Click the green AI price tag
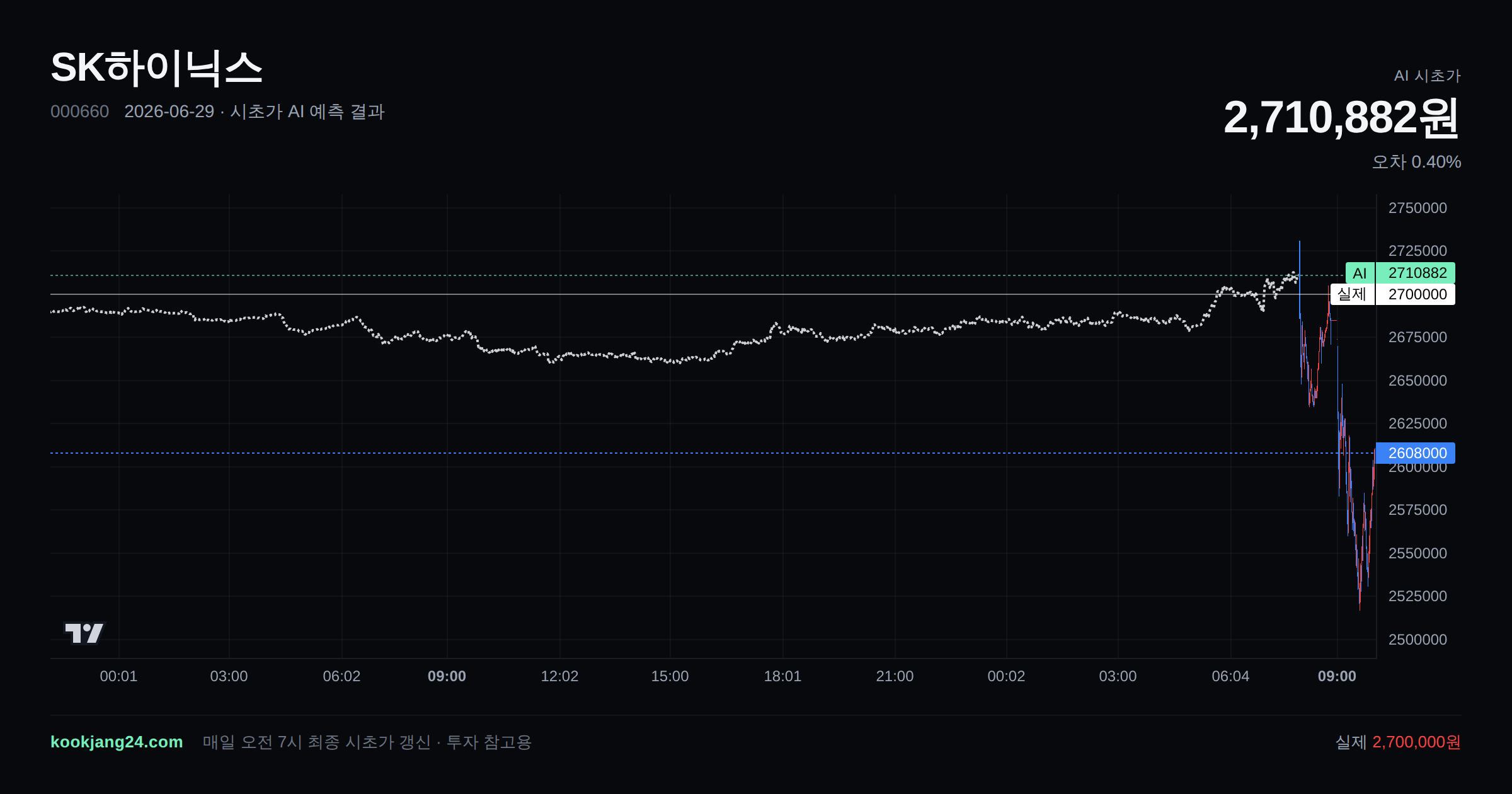Viewport: 1512px width, 794px height. 1360,273
